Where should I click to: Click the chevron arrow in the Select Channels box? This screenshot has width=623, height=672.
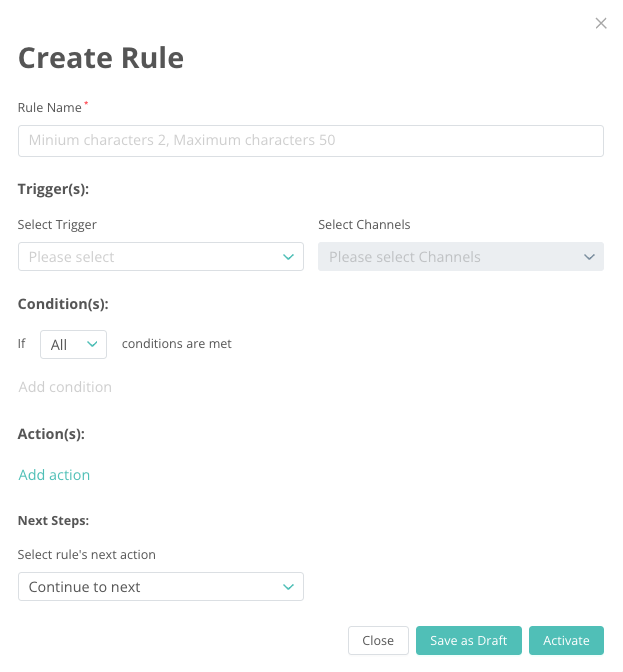pyautogui.click(x=589, y=257)
